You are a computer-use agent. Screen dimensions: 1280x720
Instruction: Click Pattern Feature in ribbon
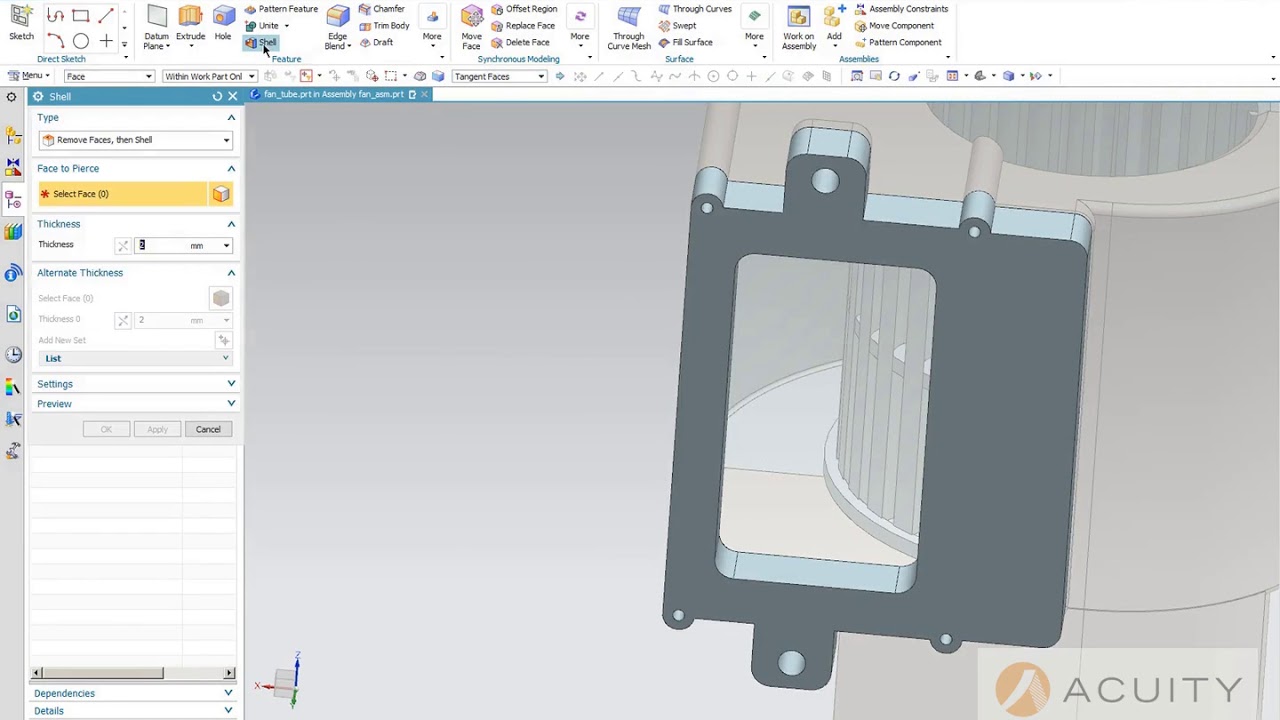coord(281,9)
